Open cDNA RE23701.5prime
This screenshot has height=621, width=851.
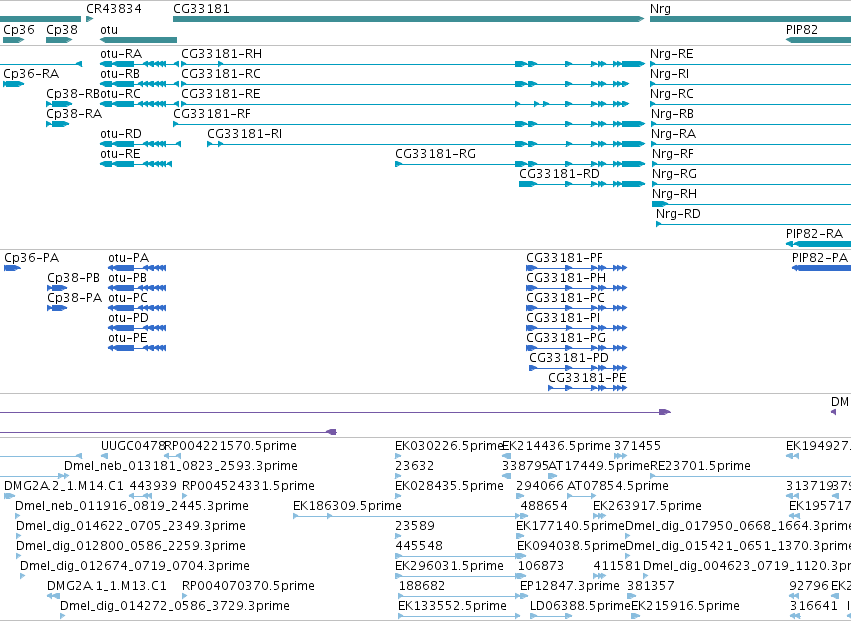click(x=751, y=476)
